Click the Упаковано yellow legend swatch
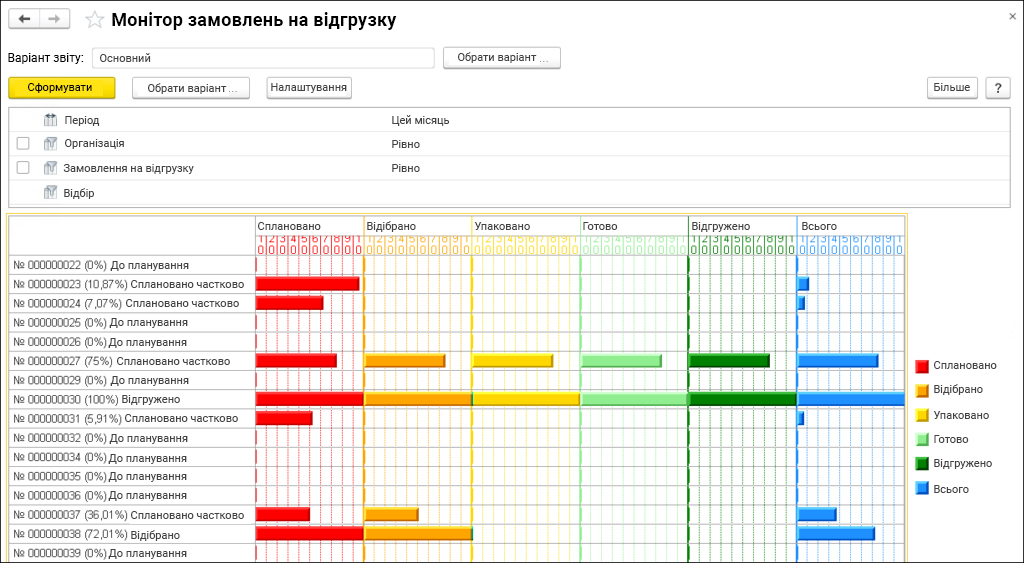 pyautogui.click(x=922, y=415)
